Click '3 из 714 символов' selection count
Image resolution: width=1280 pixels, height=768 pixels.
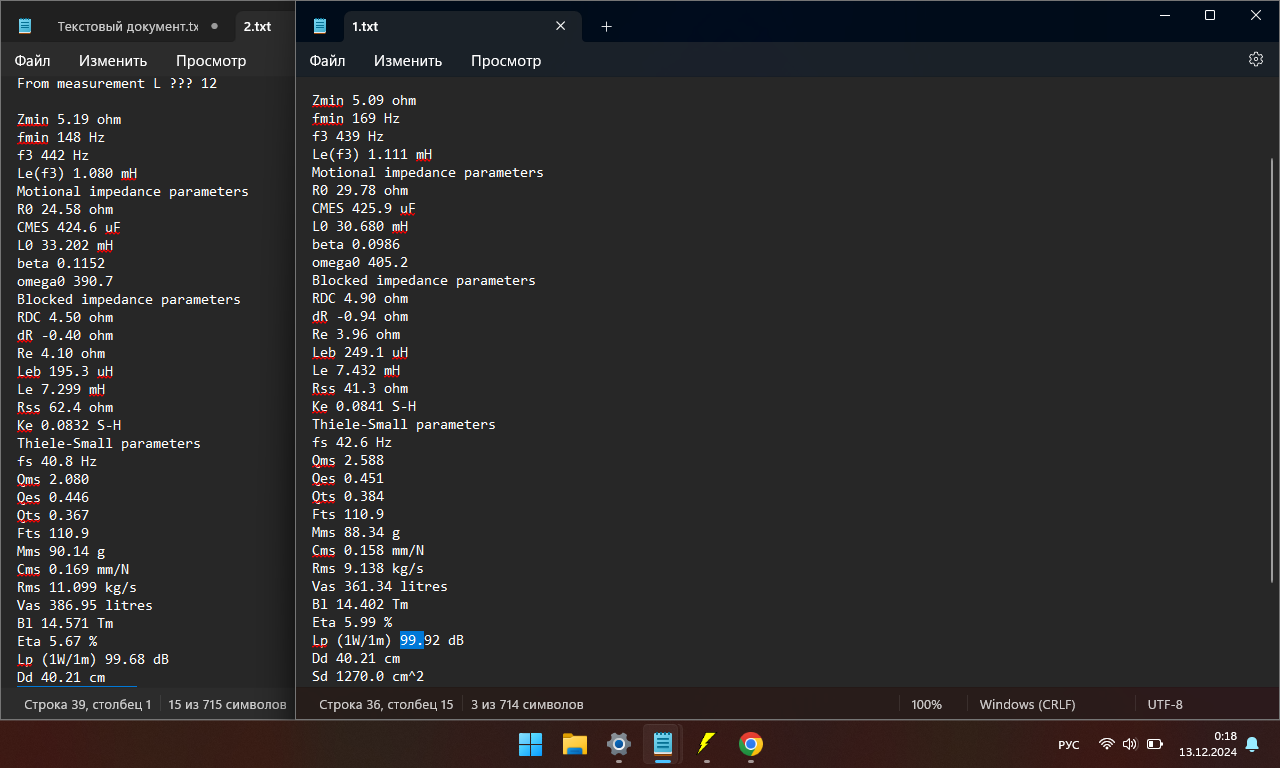(527, 704)
